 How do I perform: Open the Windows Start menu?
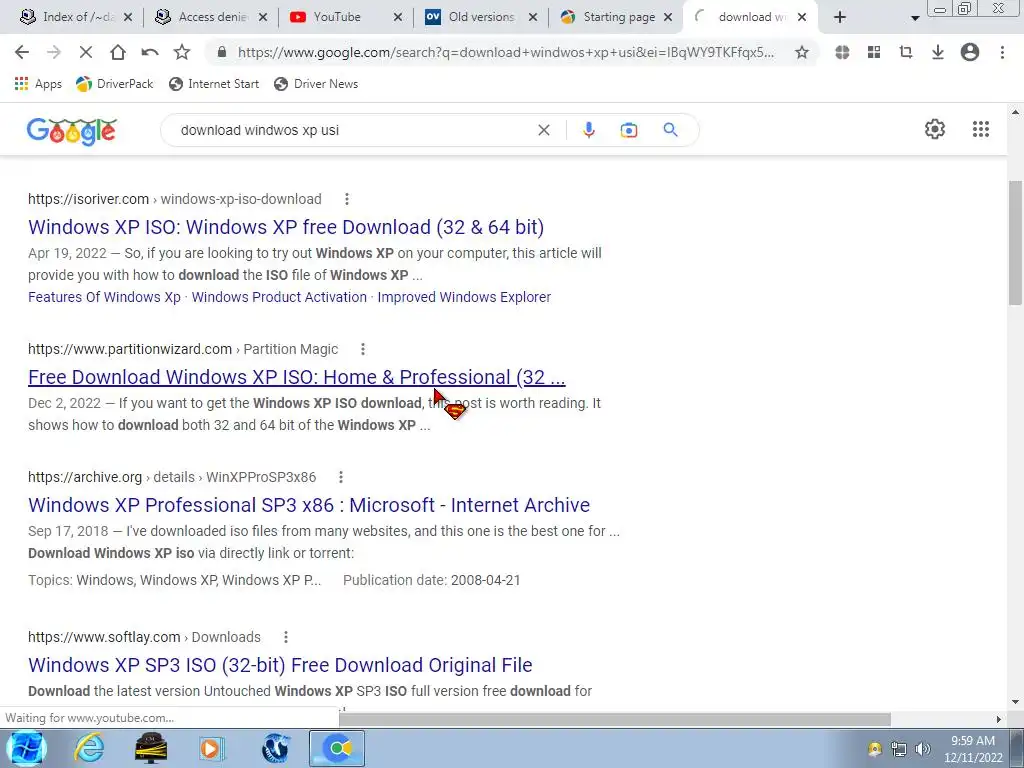coord(25,748)
